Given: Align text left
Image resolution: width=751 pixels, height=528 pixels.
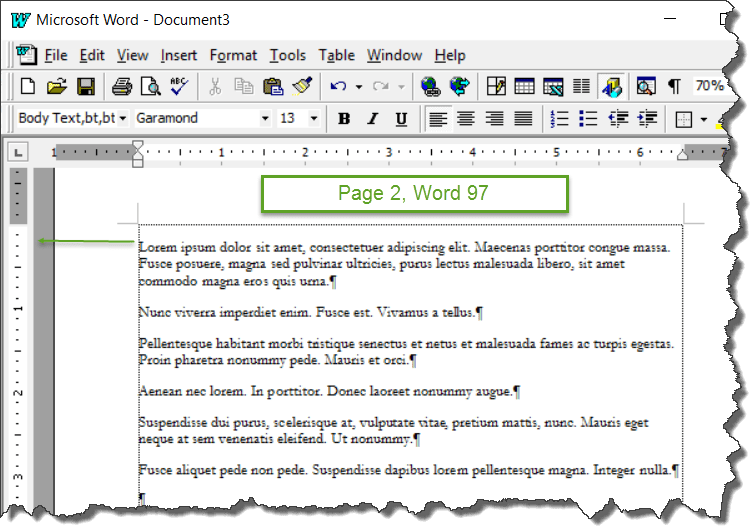Looking at the screenshot, I should pos(438,118).
